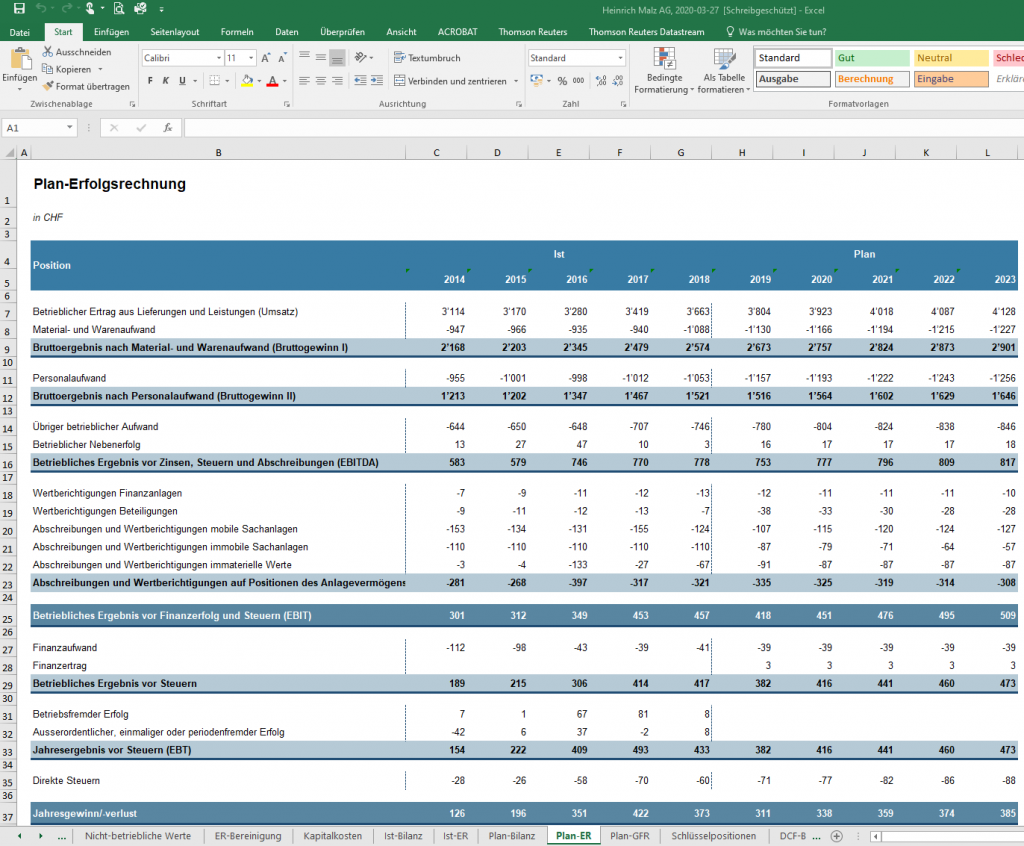This screenshot has width=1024, height=846.
Task: Apply the Gut cell style
Action: coord(872,57)
